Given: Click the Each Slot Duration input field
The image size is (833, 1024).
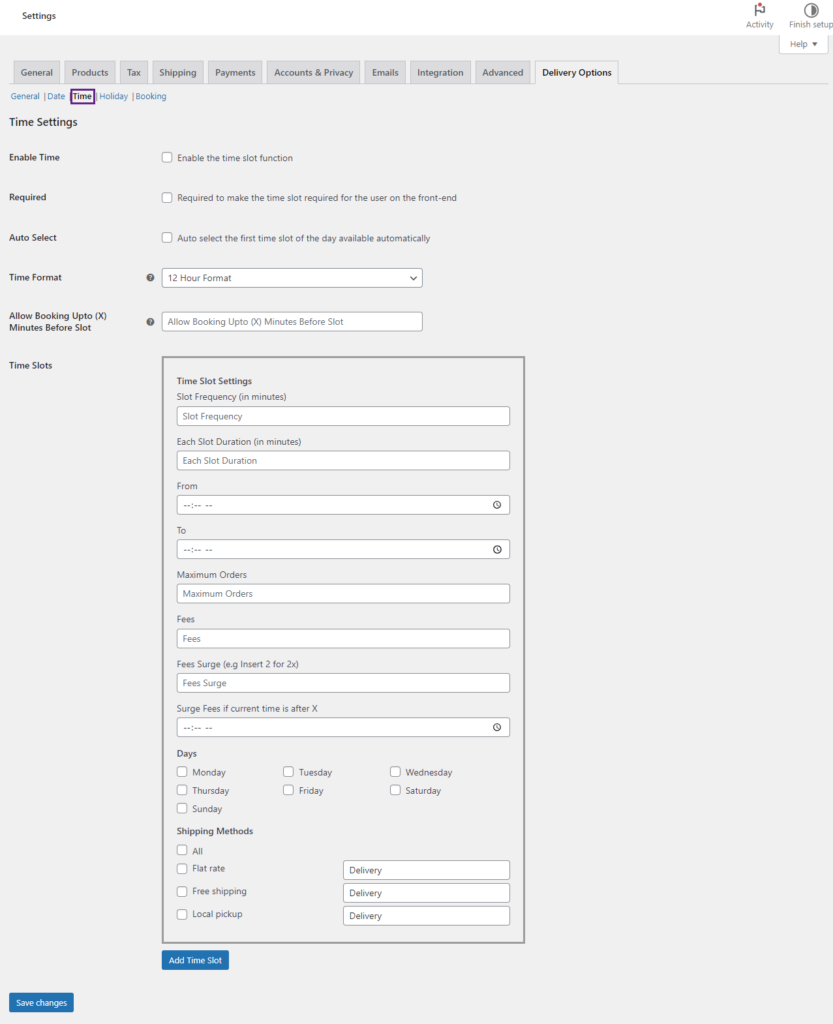Looking at the screenshot, I should click(343, 460).
